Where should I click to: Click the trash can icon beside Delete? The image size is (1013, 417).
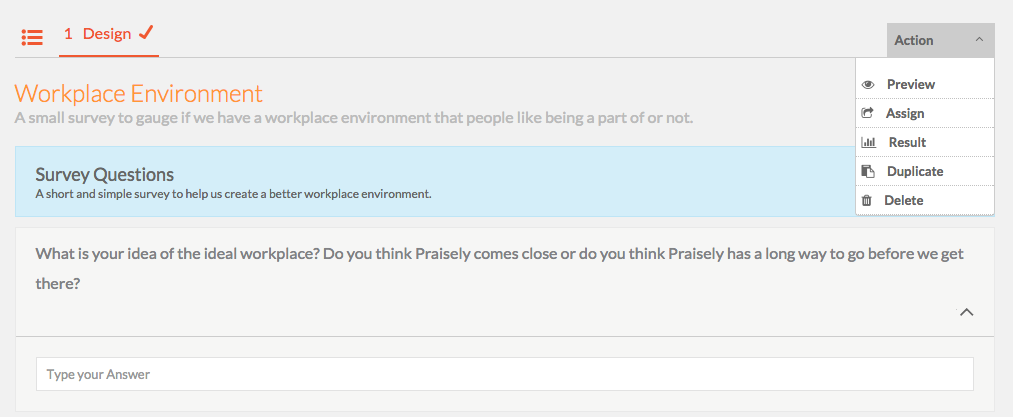pos(867,200)
